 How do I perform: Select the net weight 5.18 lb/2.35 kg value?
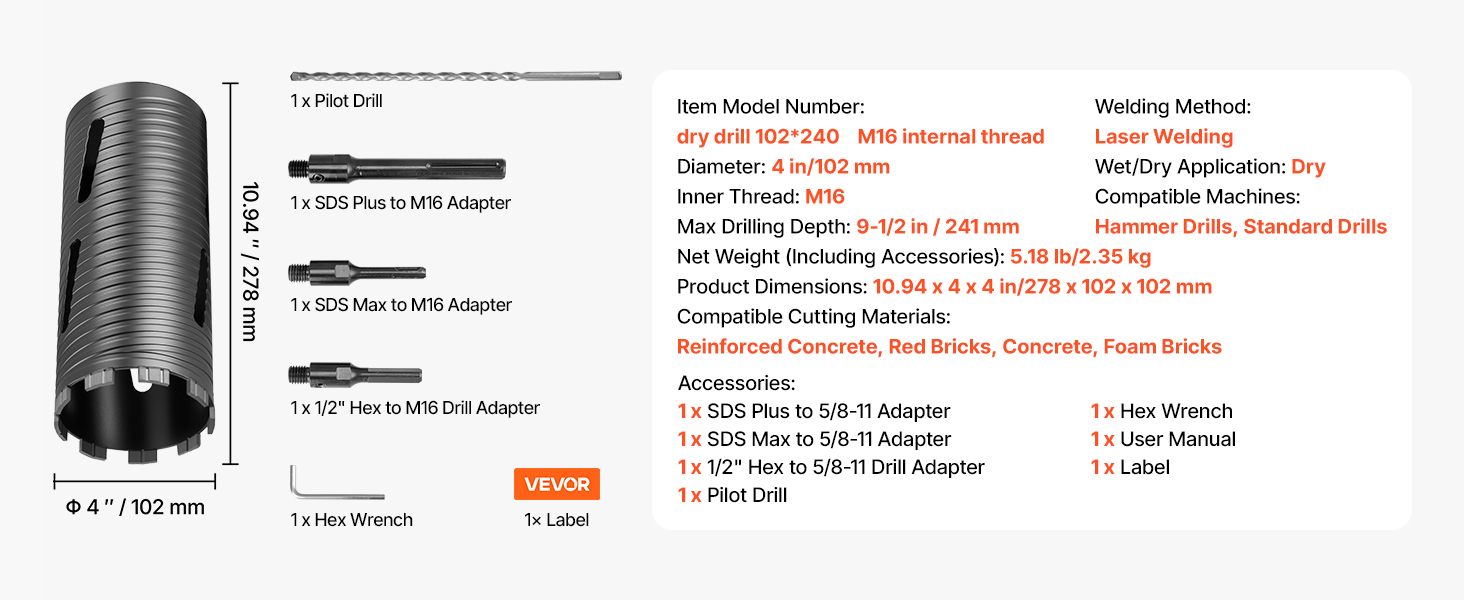[x=1080, y=257]
